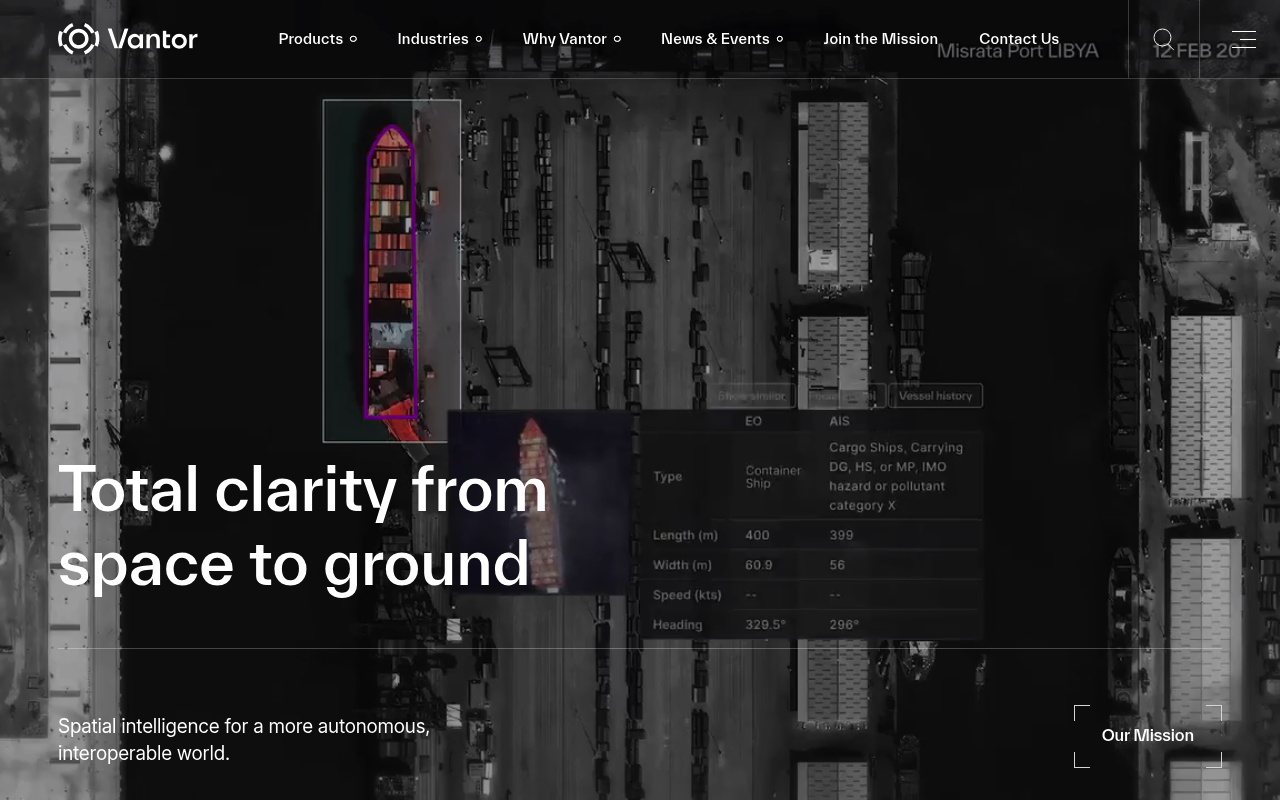Click the Vantor logo in the header
The width and height of the screenshot is (1280, 800).
[128, 39]
